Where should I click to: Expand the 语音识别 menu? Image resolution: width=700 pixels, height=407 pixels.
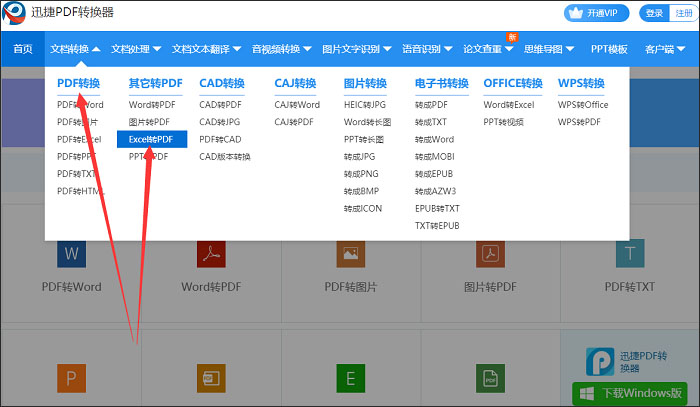pos(427,49)
